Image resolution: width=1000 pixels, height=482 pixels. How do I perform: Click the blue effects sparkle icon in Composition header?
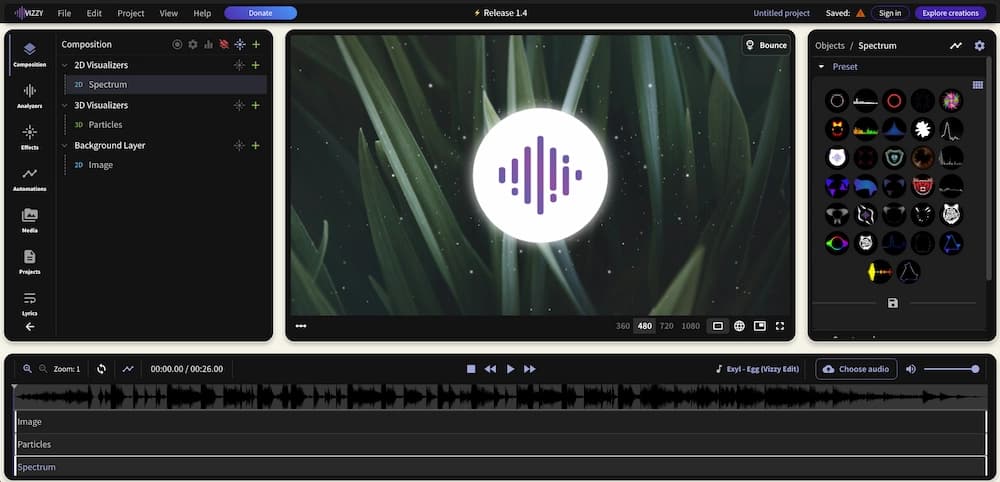click(x=240, y=45)
